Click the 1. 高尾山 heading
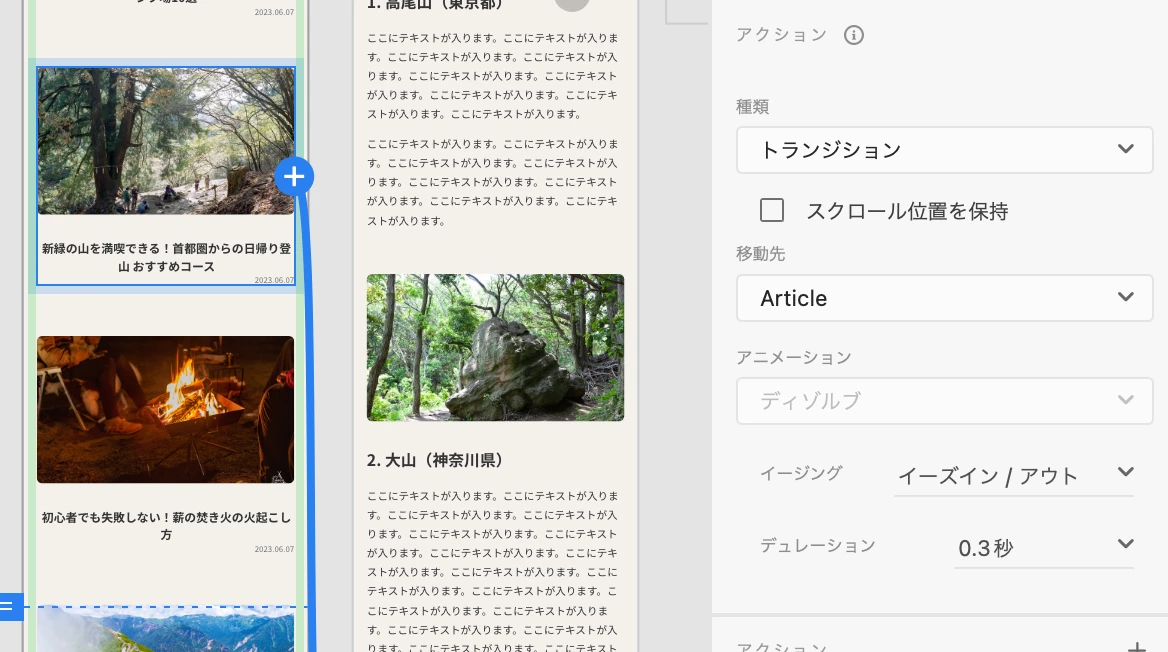This screenshot has height=652, width=1168. (435, 4)
